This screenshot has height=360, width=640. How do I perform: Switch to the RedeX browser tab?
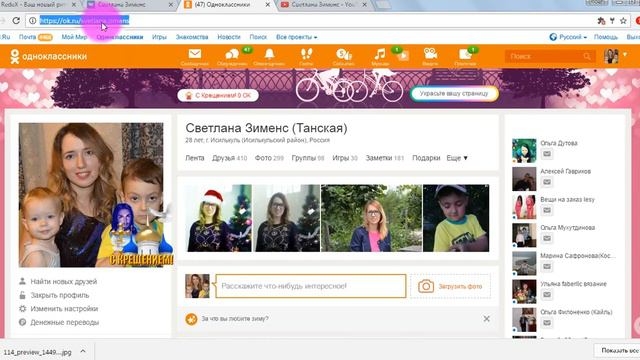(x=39, y=5)
